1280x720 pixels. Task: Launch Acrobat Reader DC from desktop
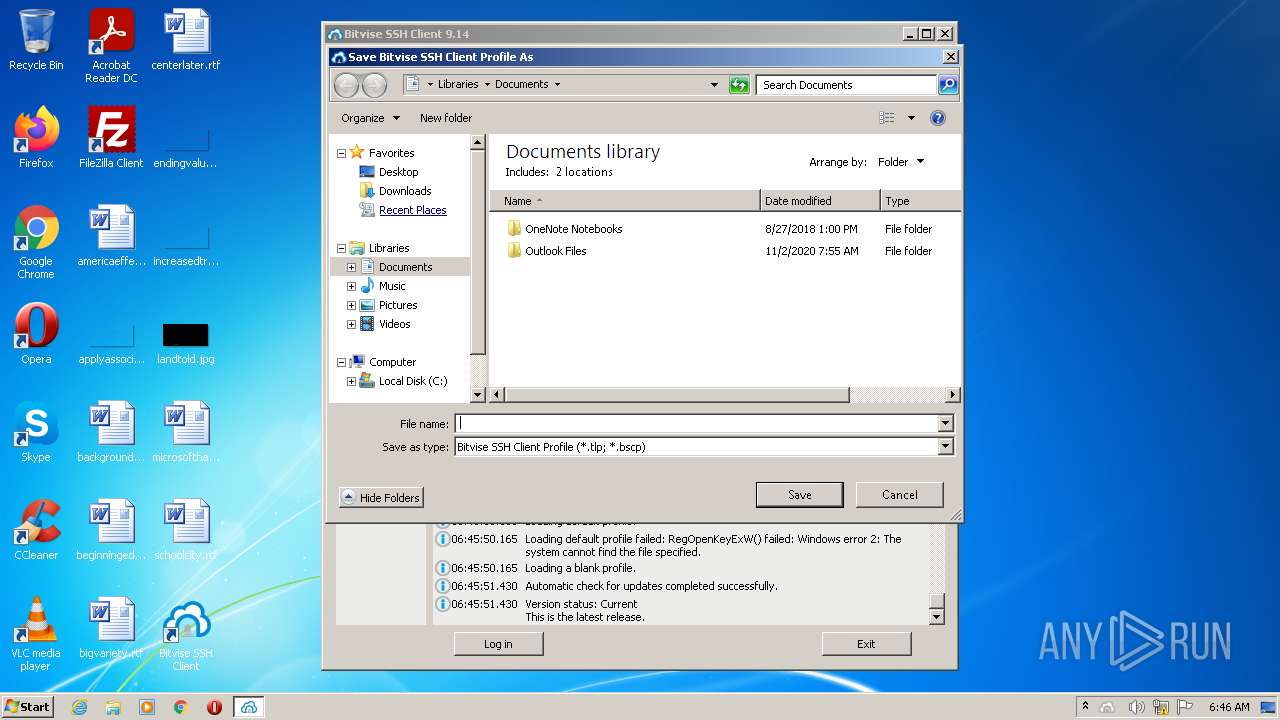[111, 46]
